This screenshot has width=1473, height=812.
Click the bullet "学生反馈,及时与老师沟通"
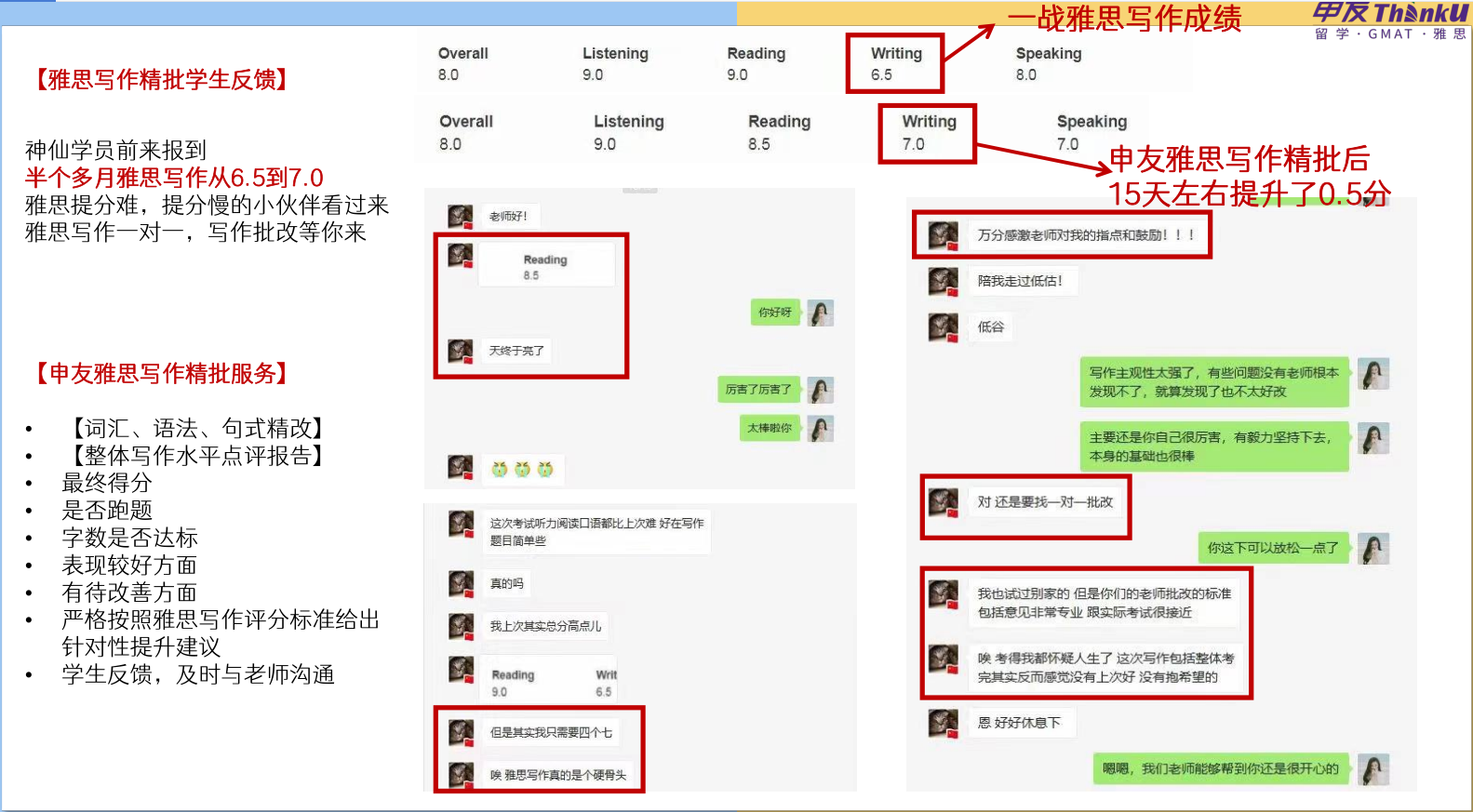coord(198,674)
